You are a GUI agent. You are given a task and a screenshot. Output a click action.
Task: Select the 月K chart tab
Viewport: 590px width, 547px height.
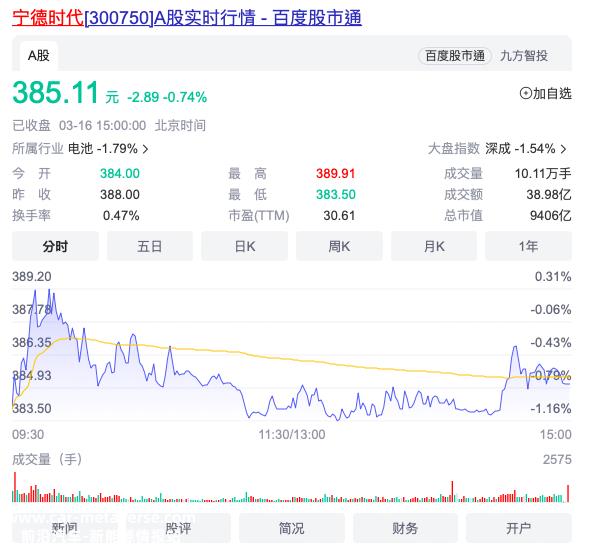(434, 246)
